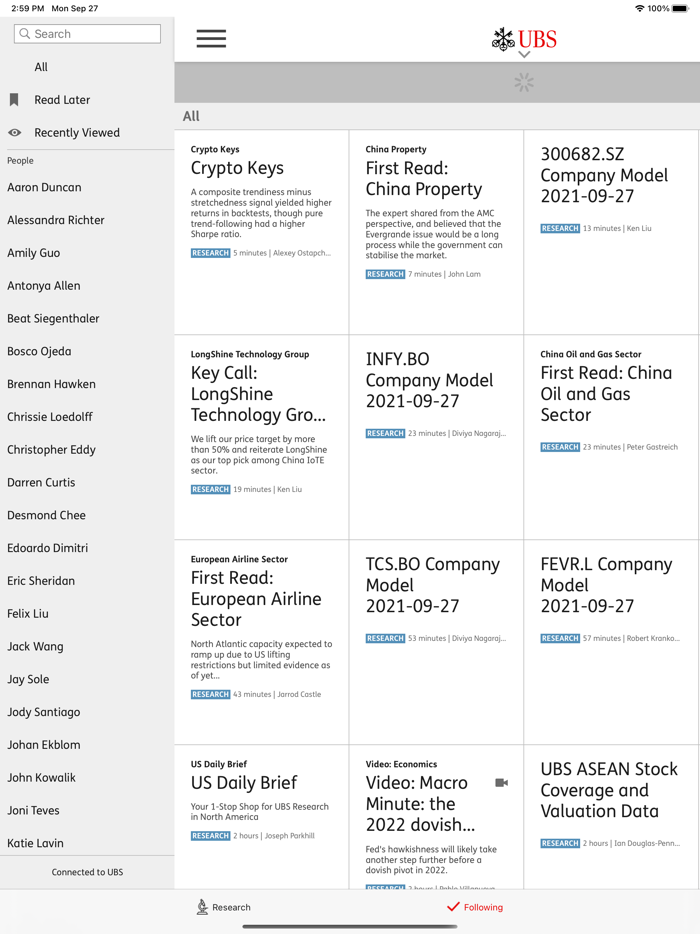Screen dimensions: 700x934
Task: Click the Following checkmark icon
Action: point(453,907)
